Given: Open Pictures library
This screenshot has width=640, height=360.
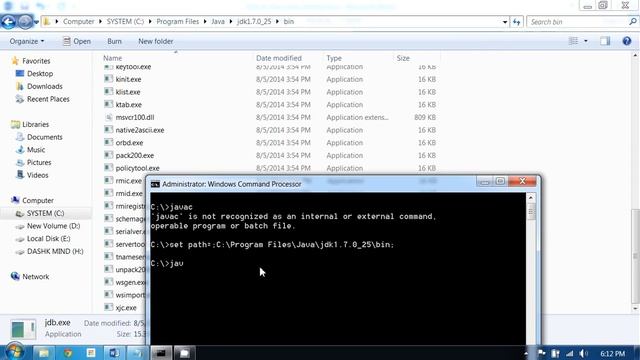Looking at the screenshot, I should 39,162.
